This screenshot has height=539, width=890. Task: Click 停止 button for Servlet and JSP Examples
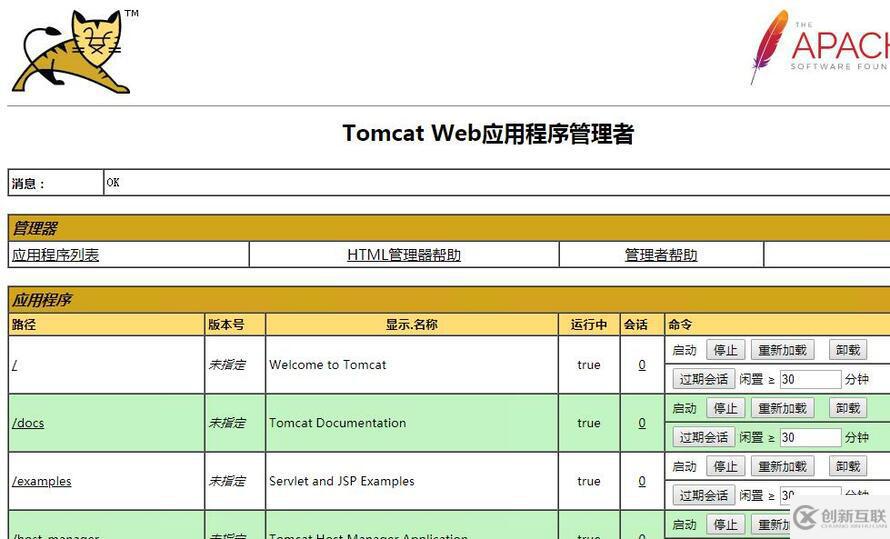725,466
